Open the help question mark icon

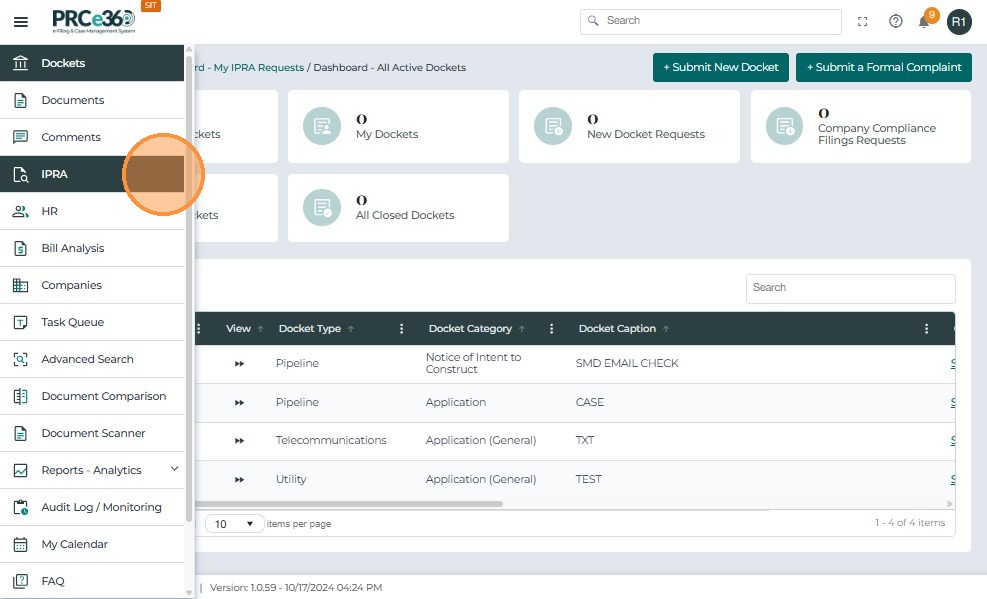(x=896, y=21)
